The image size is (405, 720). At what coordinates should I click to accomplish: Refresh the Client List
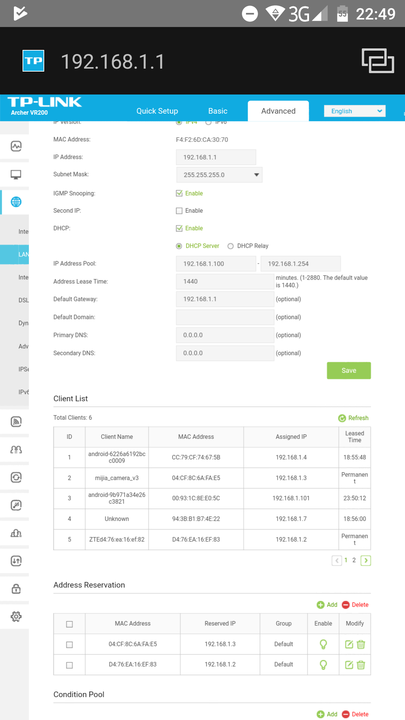(x=353, y=418)
